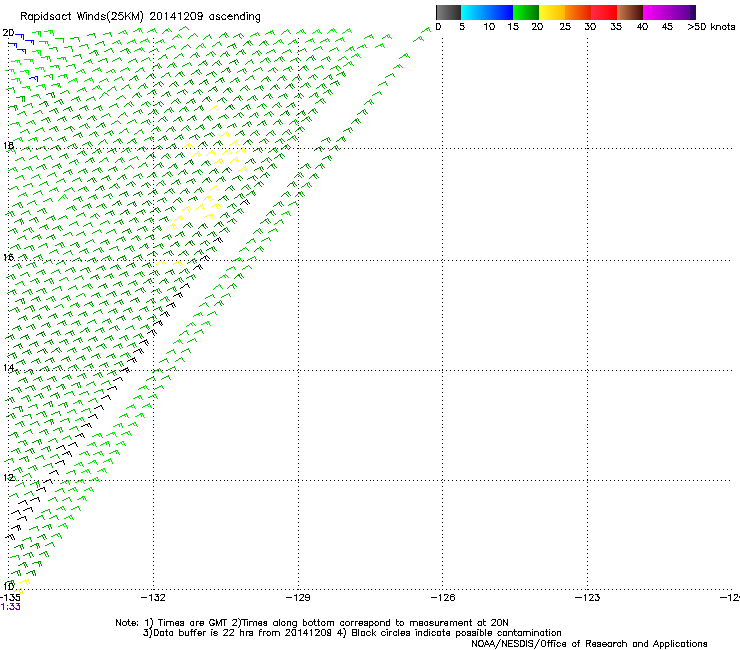740x650 pixels.
Task: Click the latitude label '14' on left axis
Action: [x=8, y=367]
